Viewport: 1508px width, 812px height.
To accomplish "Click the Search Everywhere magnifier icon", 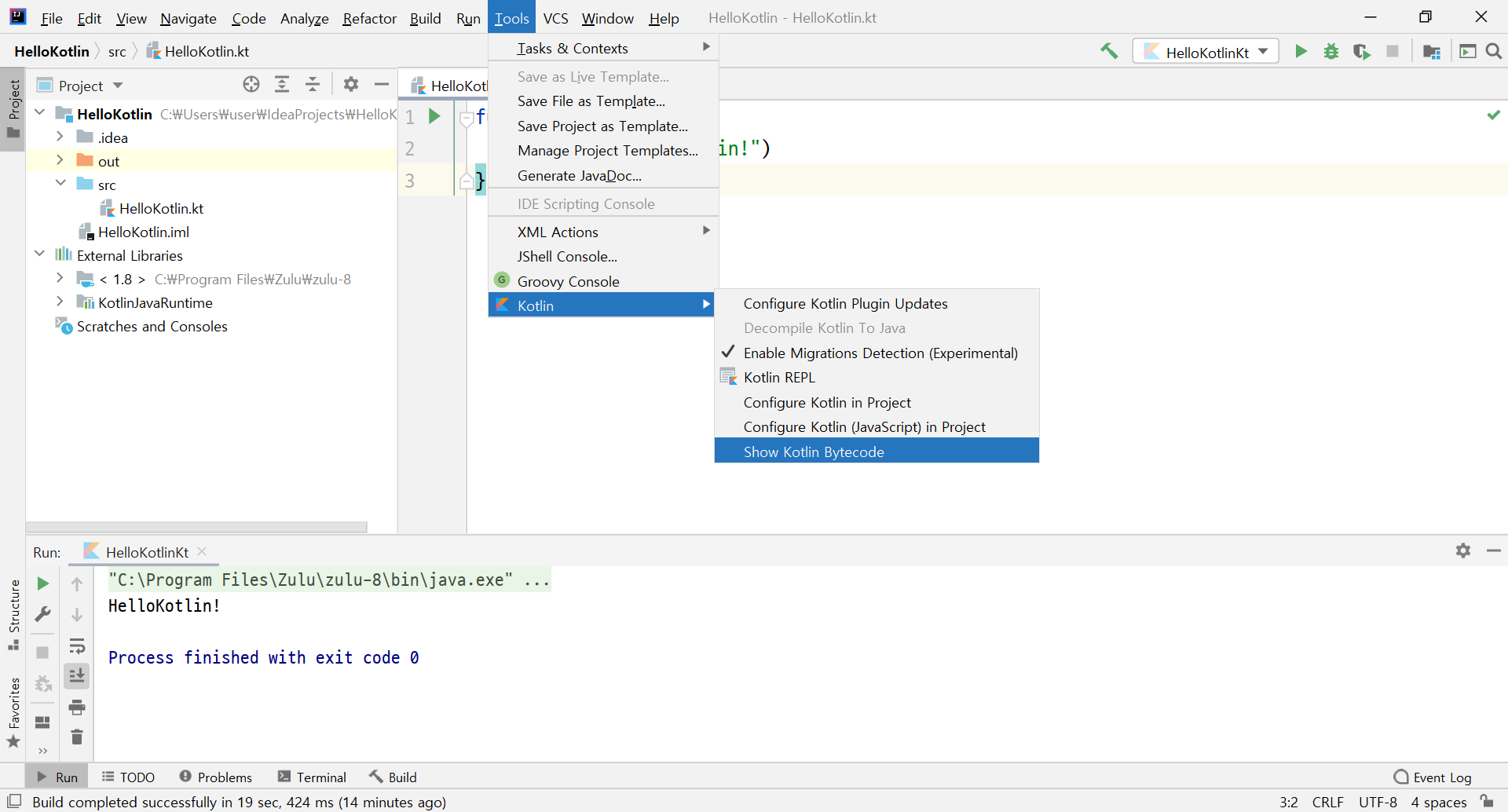I will pos(1494,52).
